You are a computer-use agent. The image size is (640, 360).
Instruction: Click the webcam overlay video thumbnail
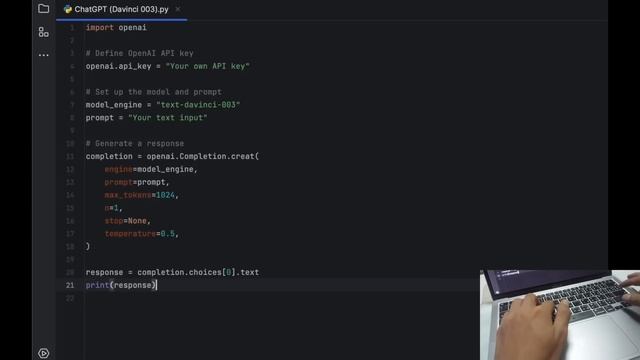pyautogui.click(x=560, y=315)
